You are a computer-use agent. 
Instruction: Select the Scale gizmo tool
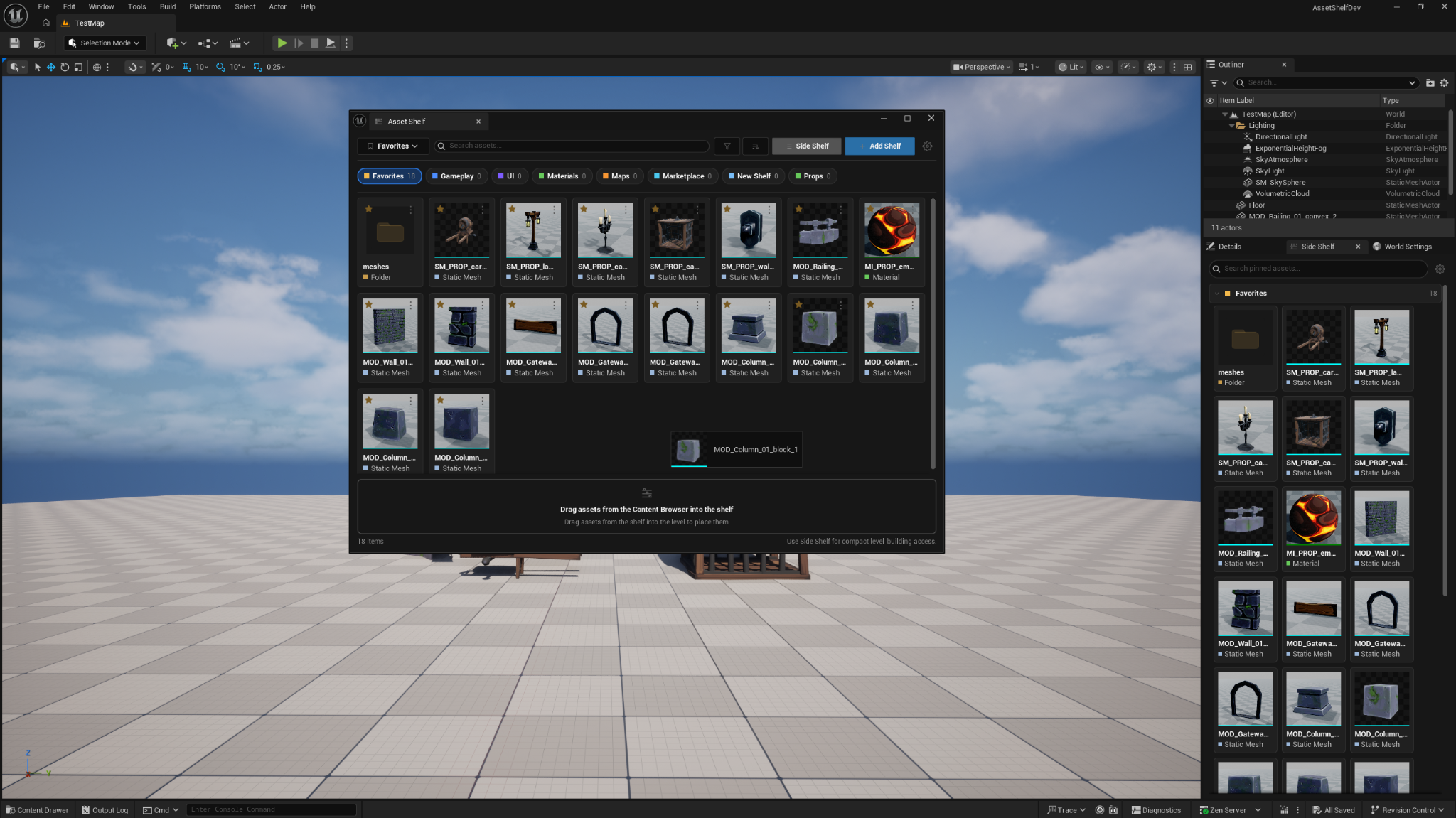click(x=78, y=67)
